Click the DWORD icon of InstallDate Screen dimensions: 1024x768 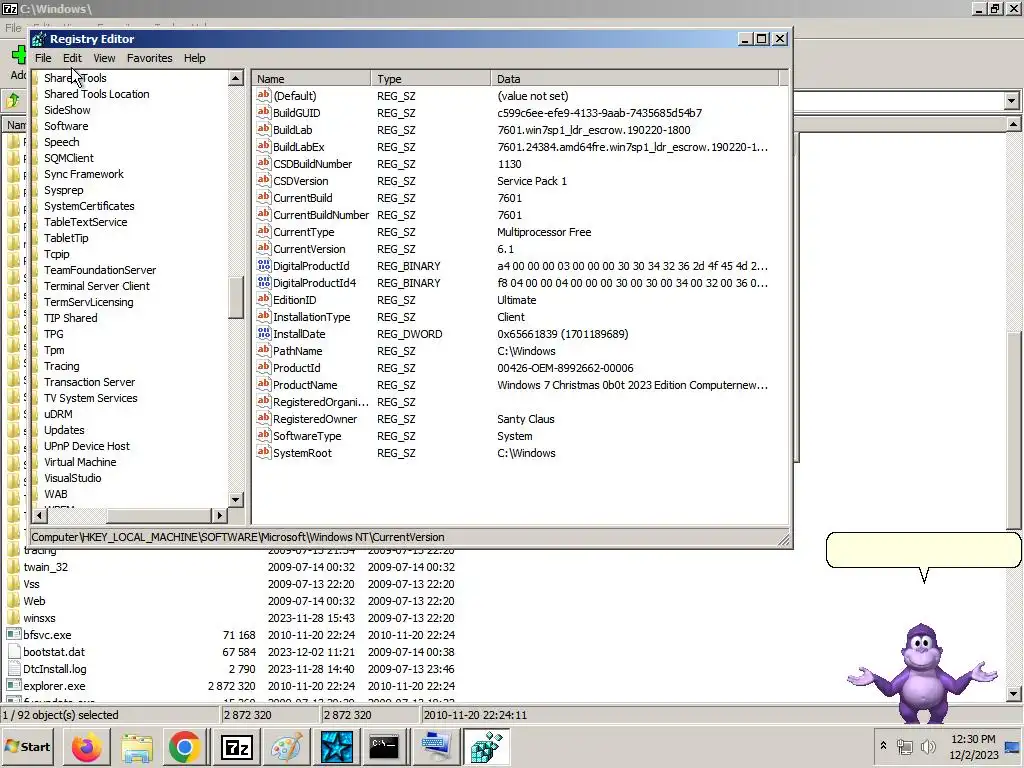(263, 333)
